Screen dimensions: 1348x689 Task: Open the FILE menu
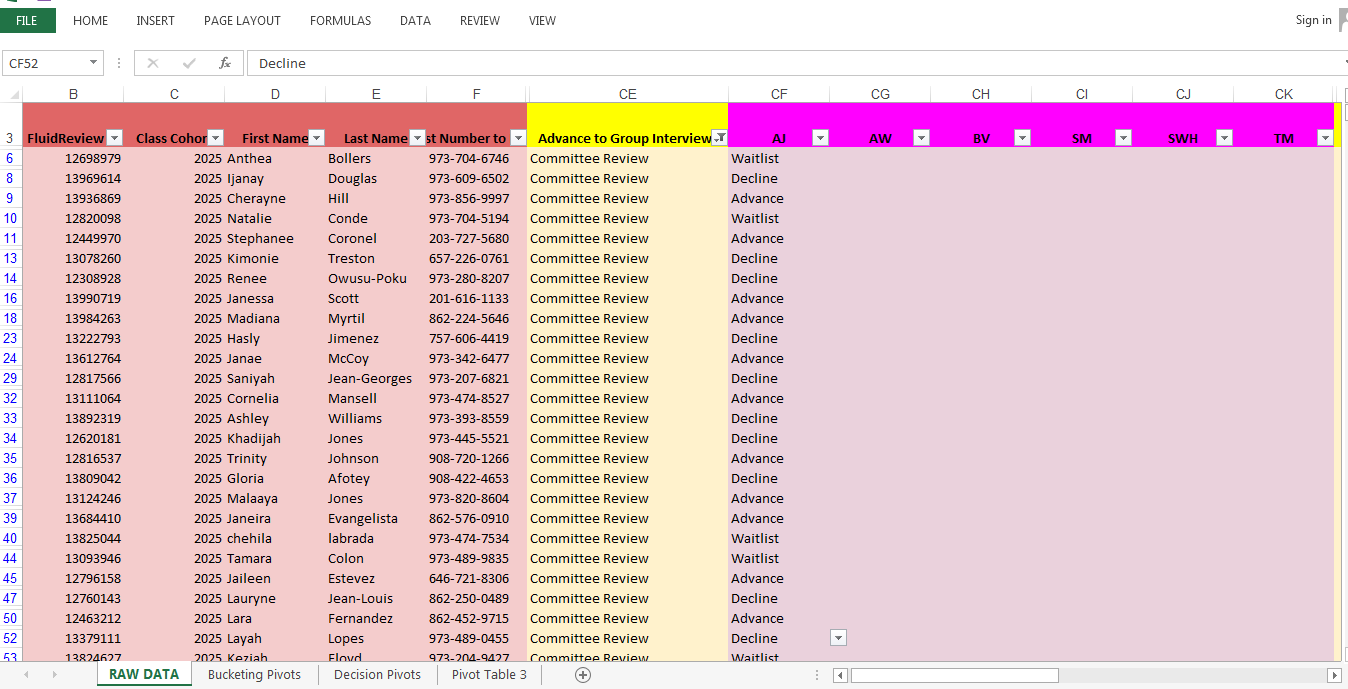pyautogui.click(x=28, y=19)
